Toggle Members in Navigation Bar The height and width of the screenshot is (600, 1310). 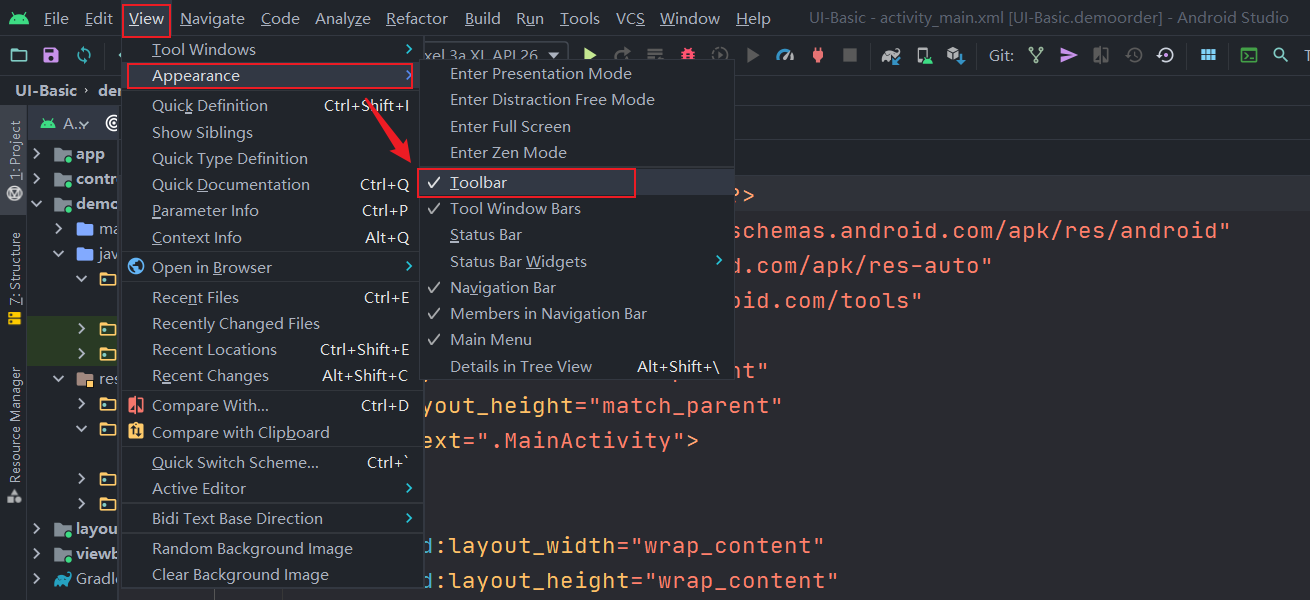pyautogui.click(x=576, y=313)
